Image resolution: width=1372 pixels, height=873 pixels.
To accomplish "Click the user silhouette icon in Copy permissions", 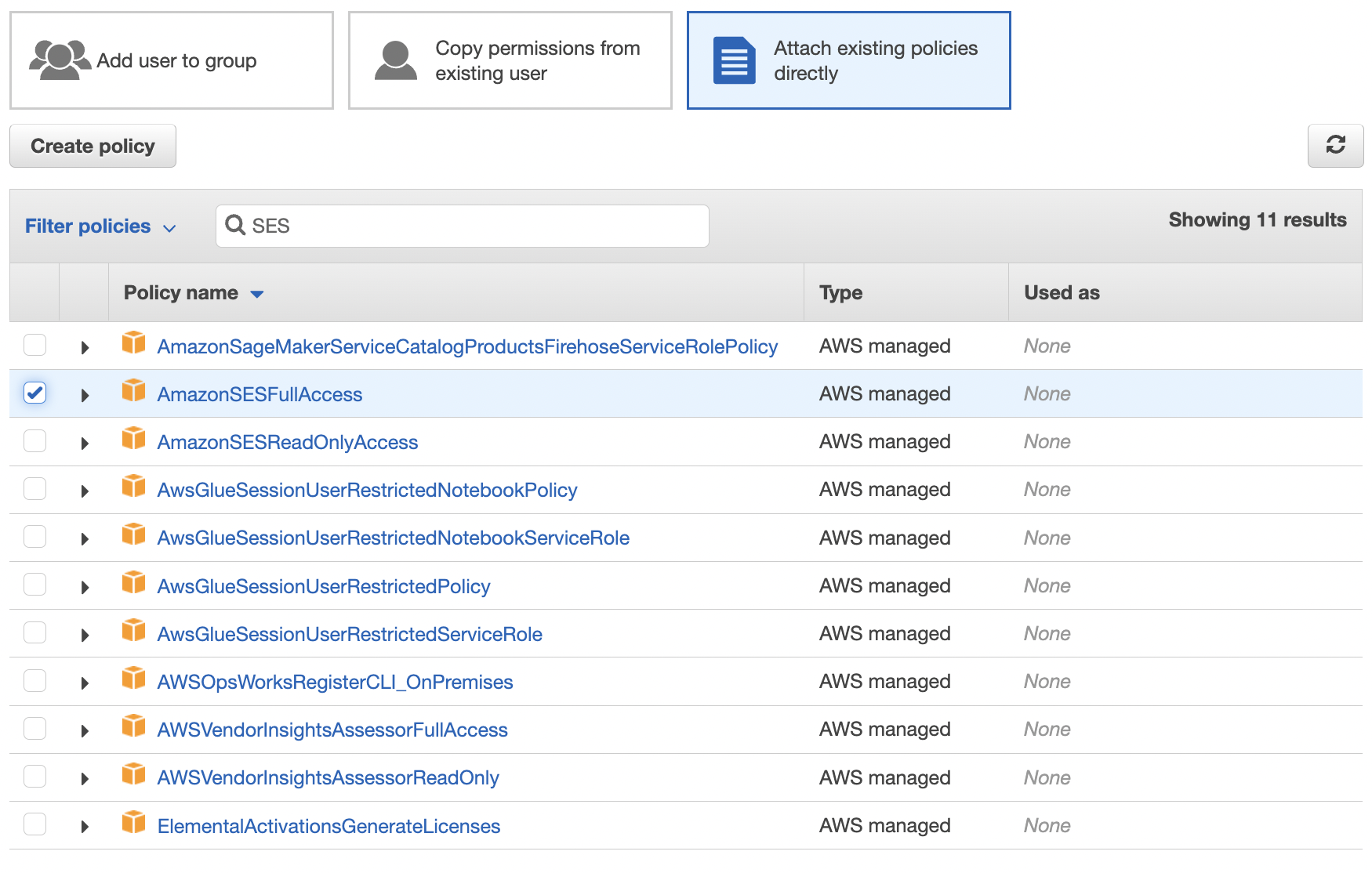I will point(396,60).
